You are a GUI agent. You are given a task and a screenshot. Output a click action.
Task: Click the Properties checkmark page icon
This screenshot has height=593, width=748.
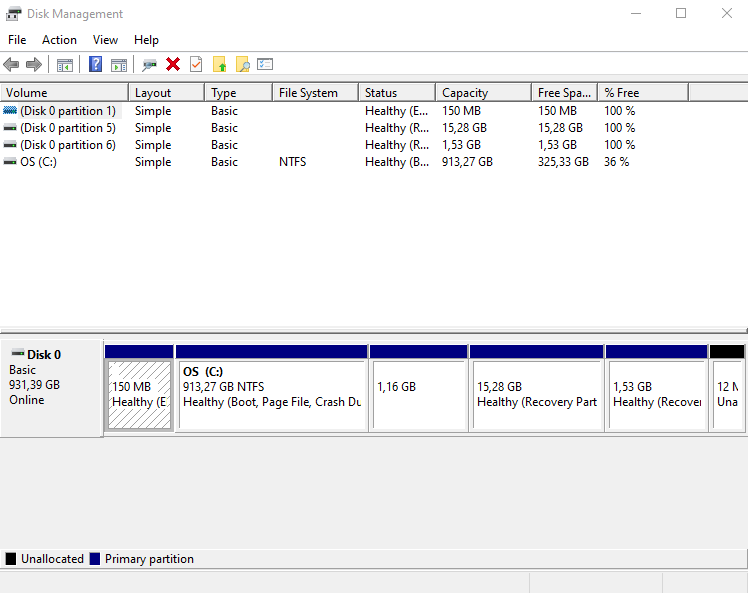pyautogui.click(x=196, y=65)
